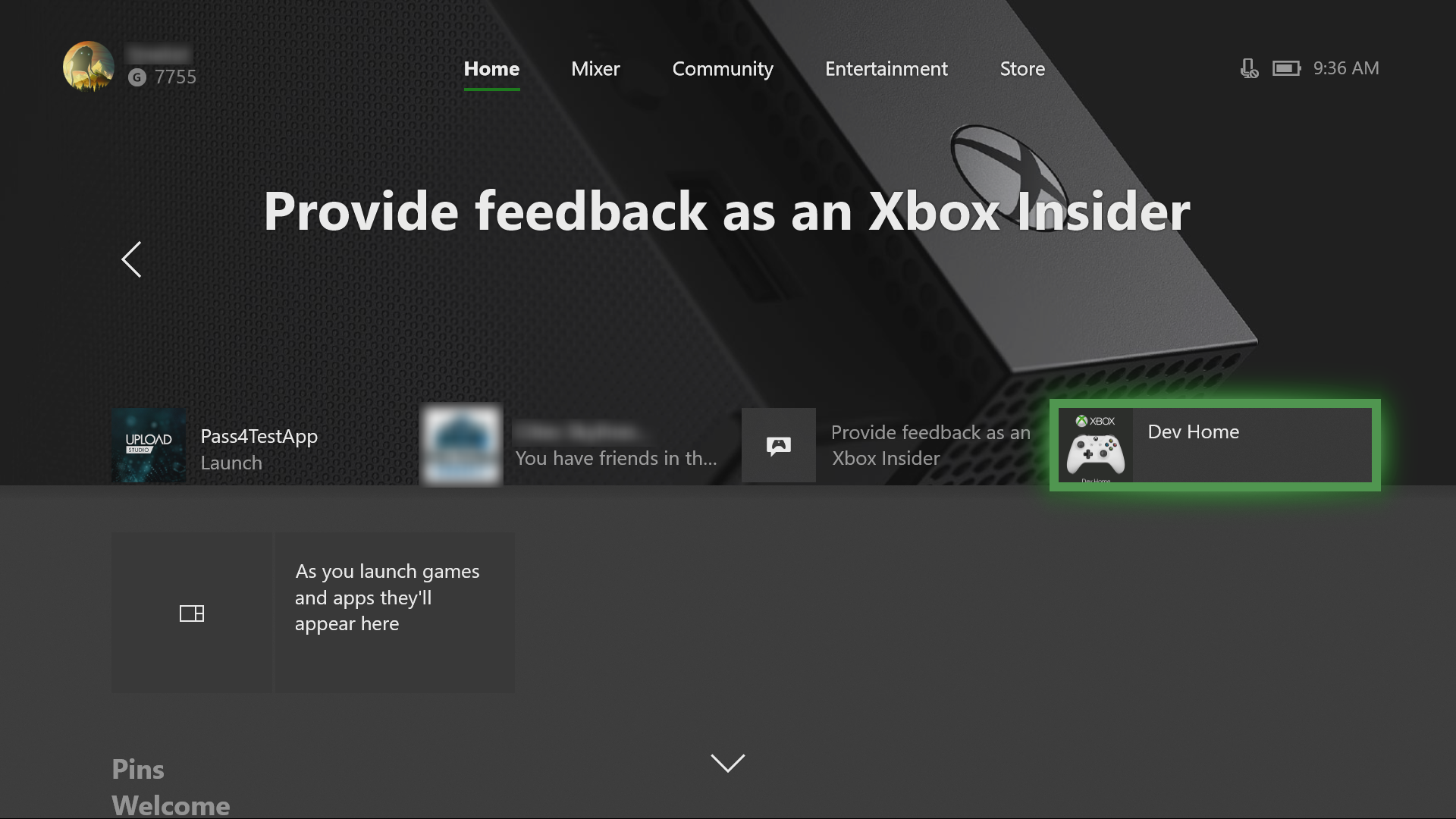1456x819 pixels.
Task: Click the recent apps thumbnail area
Action: coord(190,612)
